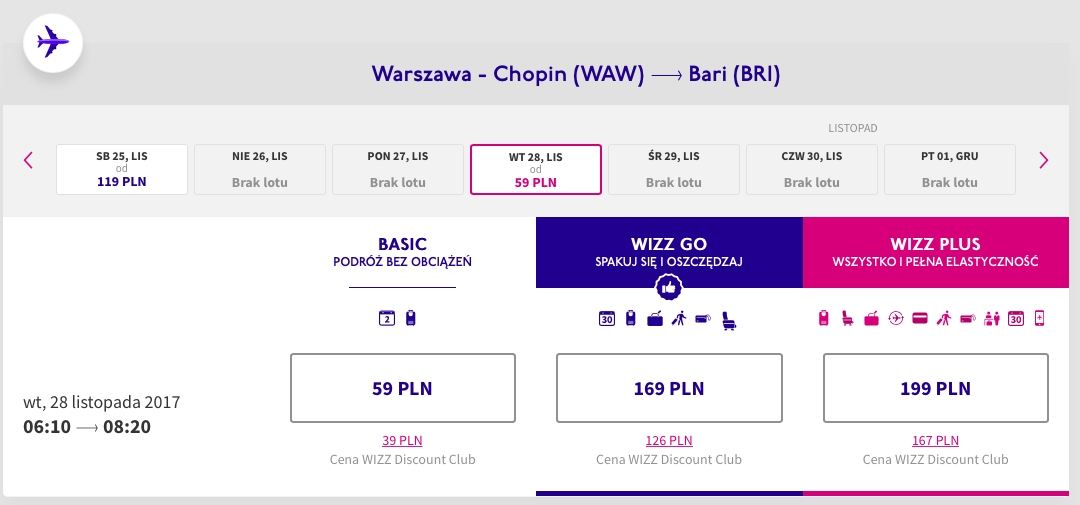
Task: Choose the WIZZ GO 169 PLN fare
Action: click(669, 388)
